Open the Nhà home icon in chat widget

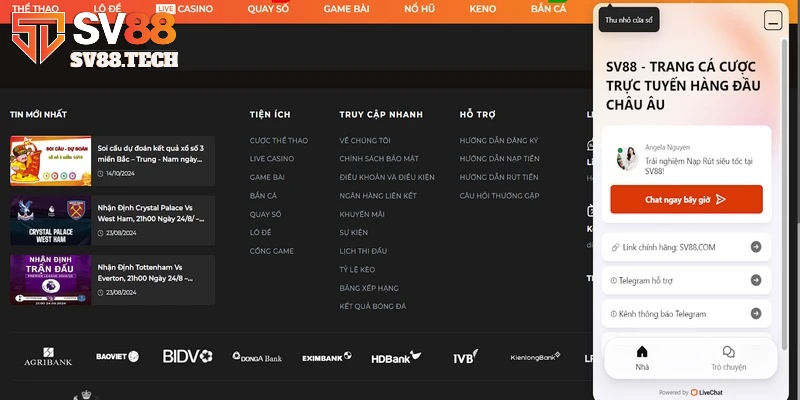[x=642, y=358]
